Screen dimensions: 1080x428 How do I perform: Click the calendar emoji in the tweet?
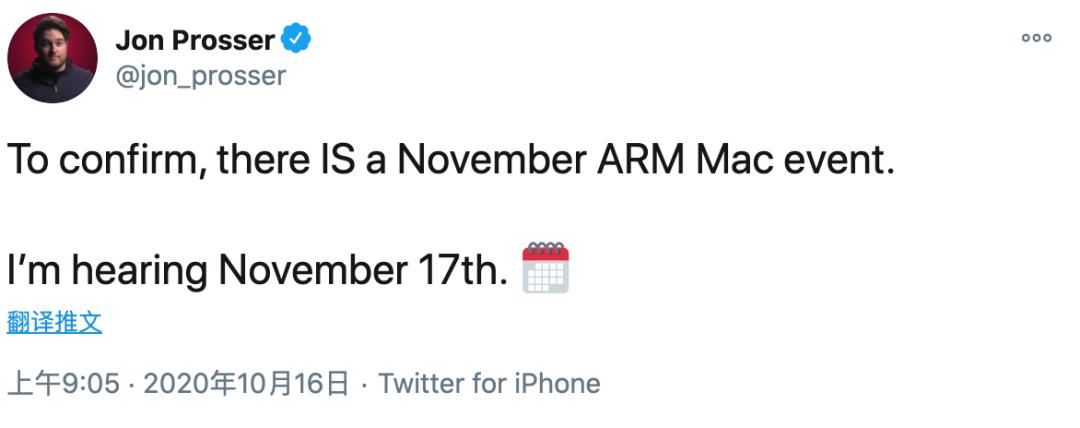click(x=546, y=267)
